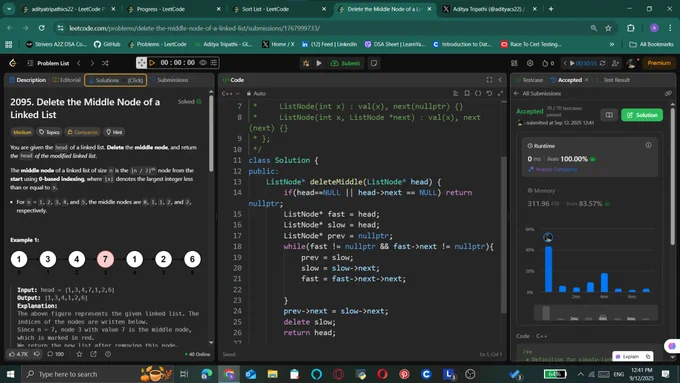Dislike the problem thumbs-down icon
The width and height of the screenshot is (680, 383).
[37, 354]
